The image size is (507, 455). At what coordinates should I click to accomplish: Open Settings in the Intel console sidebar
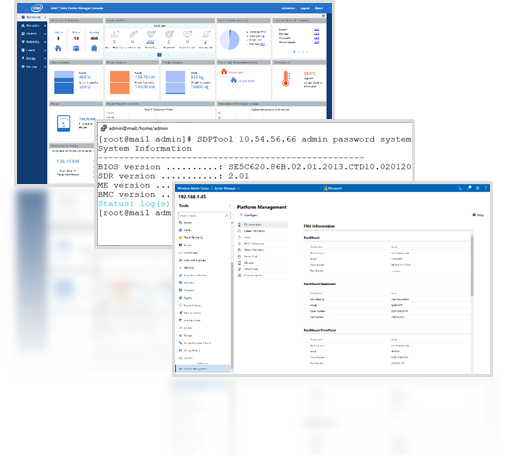pos(31,67)
